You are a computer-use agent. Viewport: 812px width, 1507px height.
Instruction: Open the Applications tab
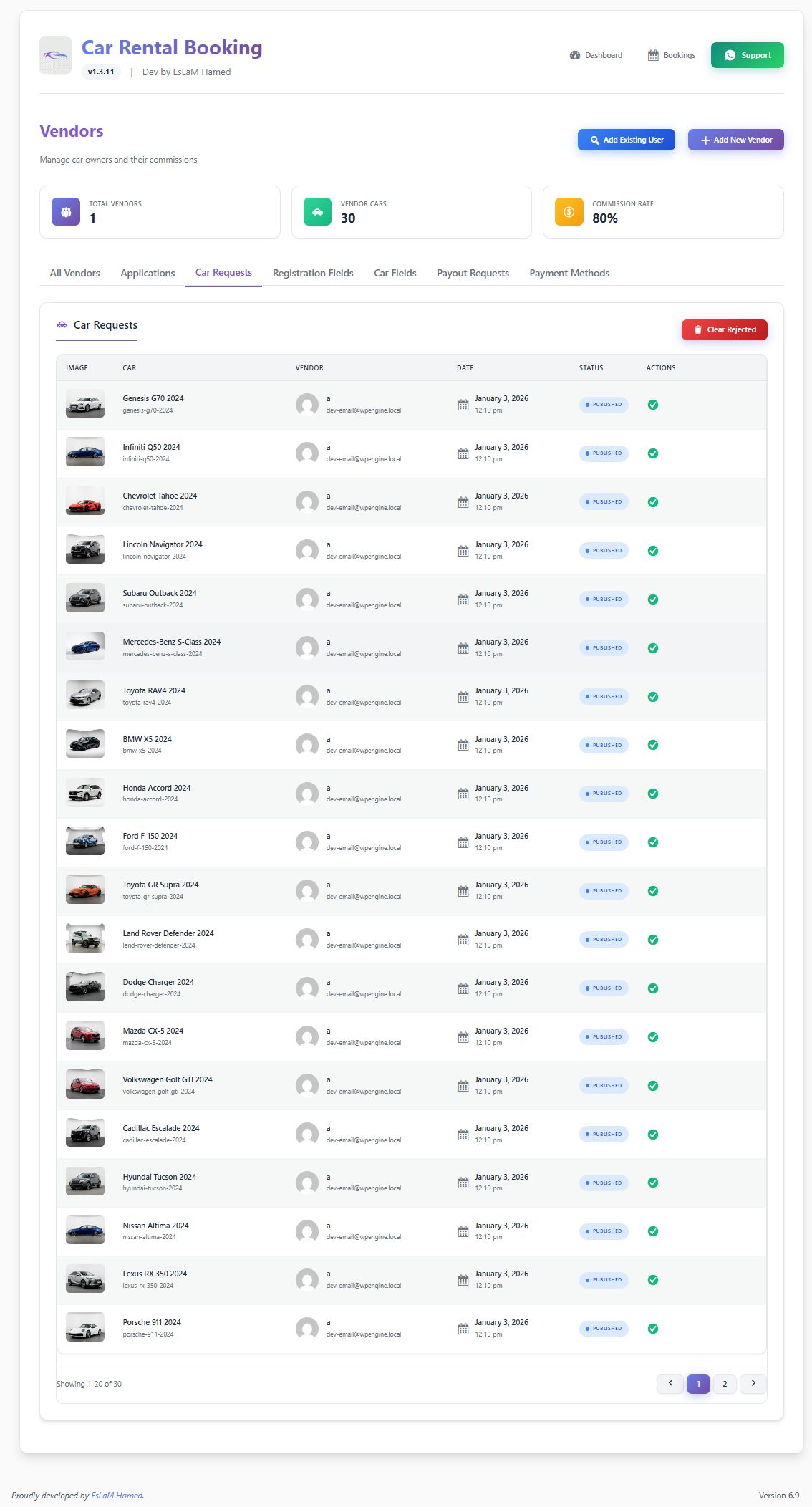pyautogui.click(x=148, y=273)
